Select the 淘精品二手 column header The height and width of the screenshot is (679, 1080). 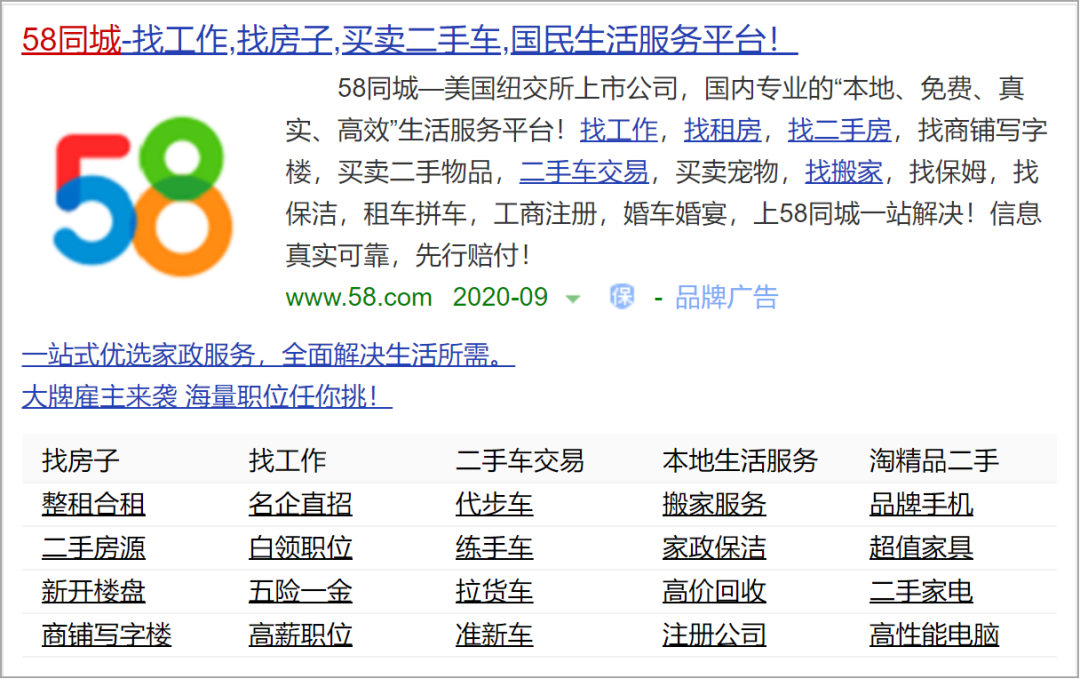point(934,461)
